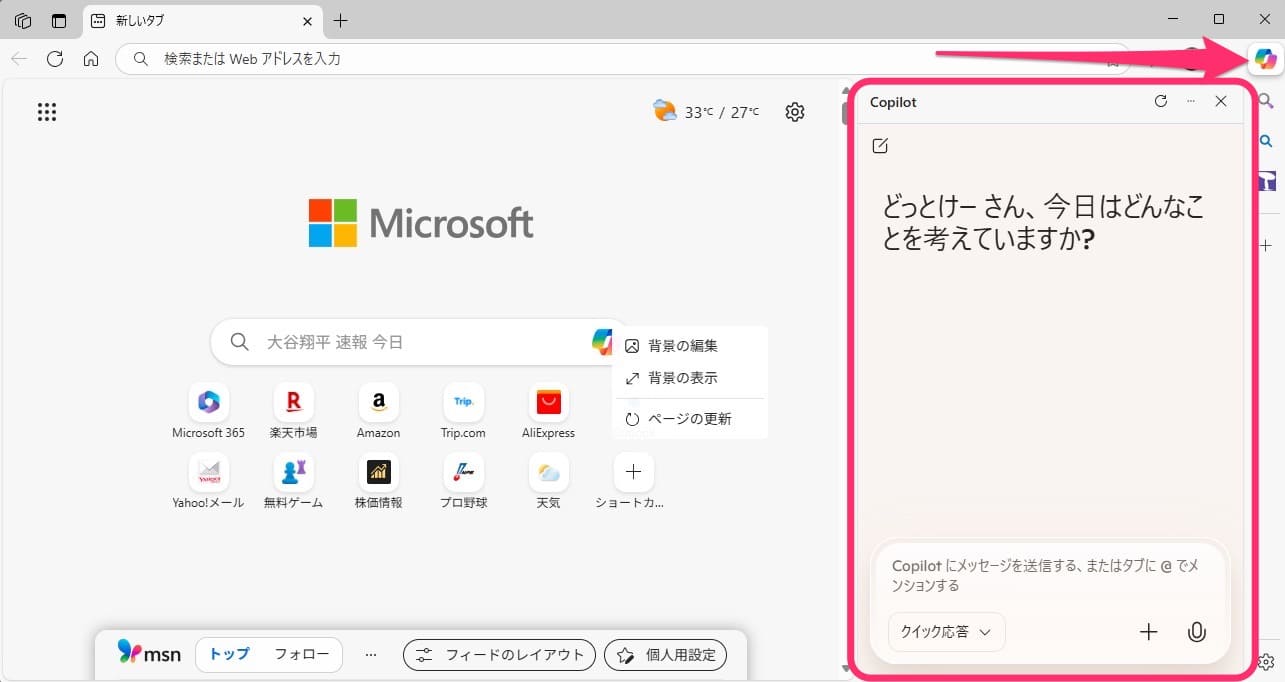Image resolution: width=1285 pixels, height=682 pixels.
Task: Open the Microsoft 365 shortcut
Action: [208, 411]
